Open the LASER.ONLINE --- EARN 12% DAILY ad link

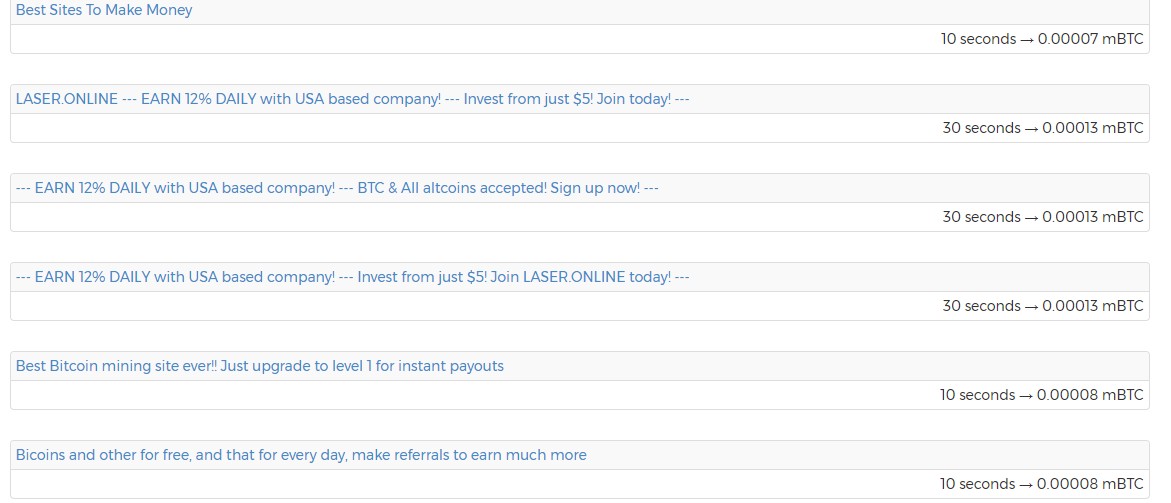tap(352, 99)
